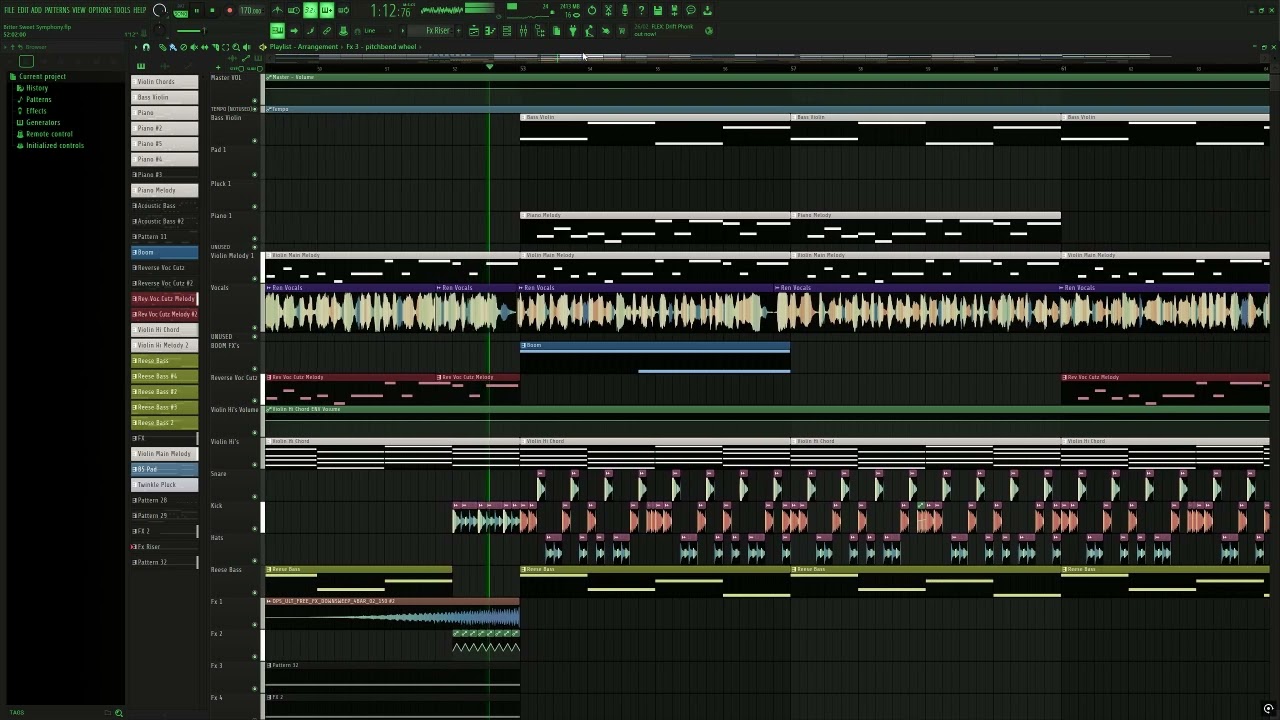The height and width of the screenshot is (720, 1280).
Task: Mute the Bass Violin track
Action: point(254,140)
